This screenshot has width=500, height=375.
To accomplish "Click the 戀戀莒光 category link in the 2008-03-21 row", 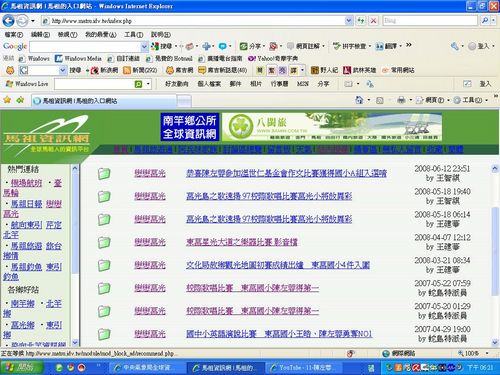I will click(150, 265).
